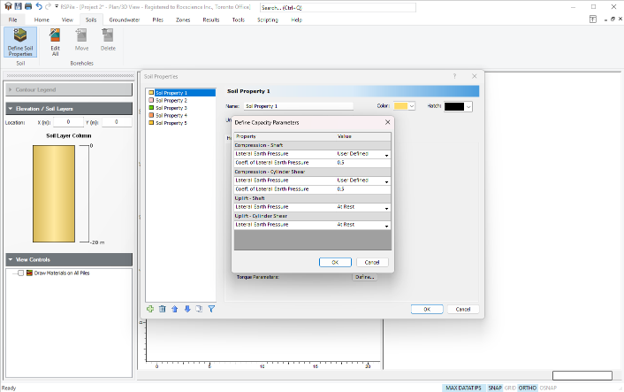Click Cancel in Define Capacity Parameters dialog
The image size is (624, 392).
[x=372, y=262]
